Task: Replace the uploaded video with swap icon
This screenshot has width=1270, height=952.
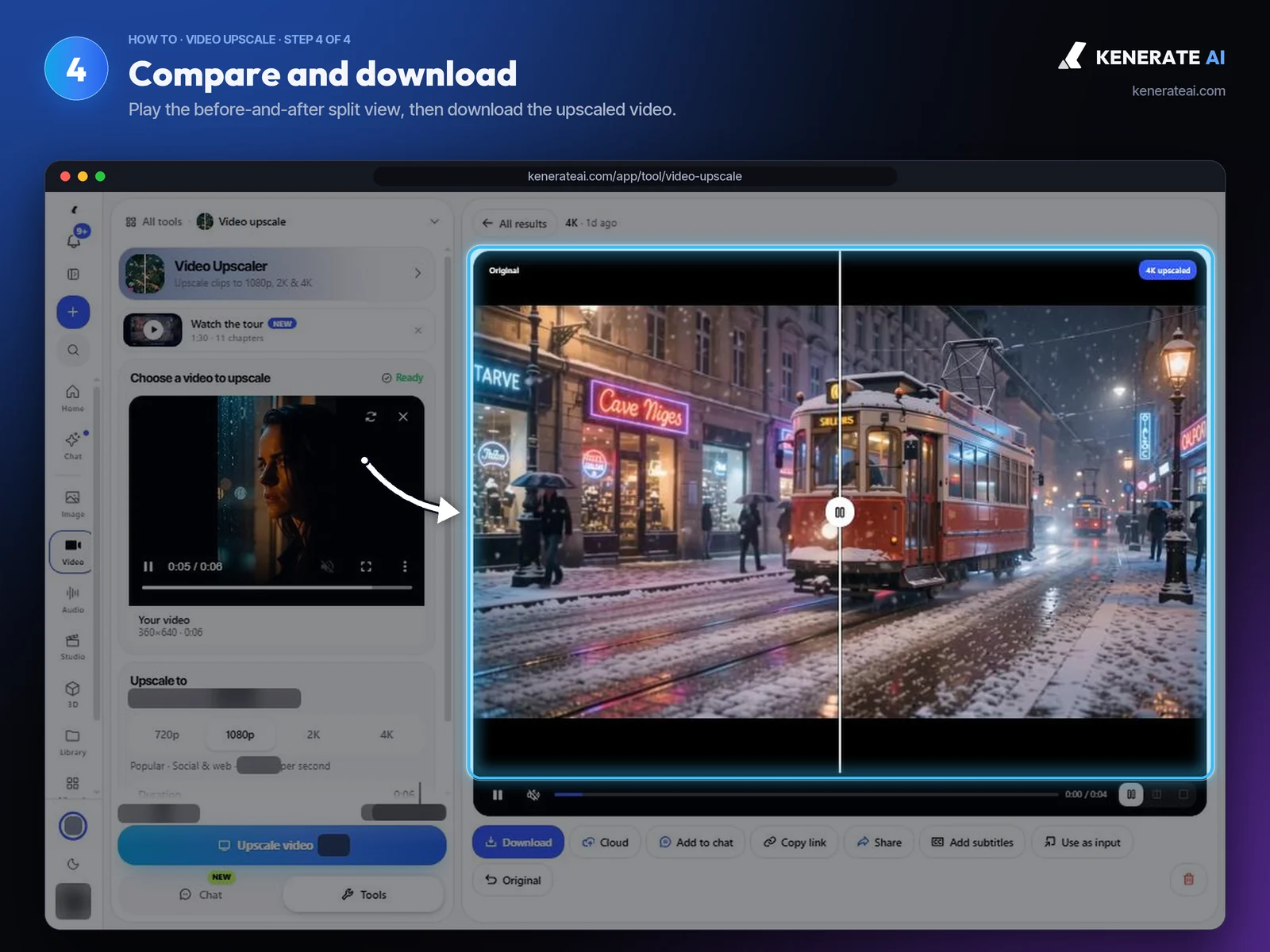Action: pyautogui.click(x=371, y=416)
